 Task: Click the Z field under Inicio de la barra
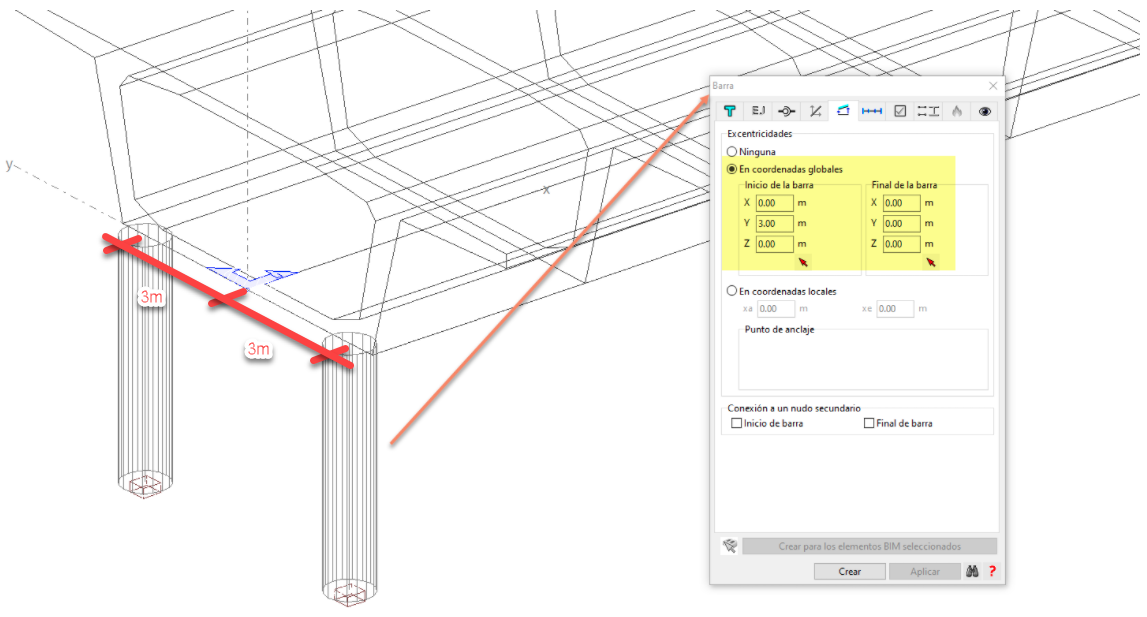[775, 244]
